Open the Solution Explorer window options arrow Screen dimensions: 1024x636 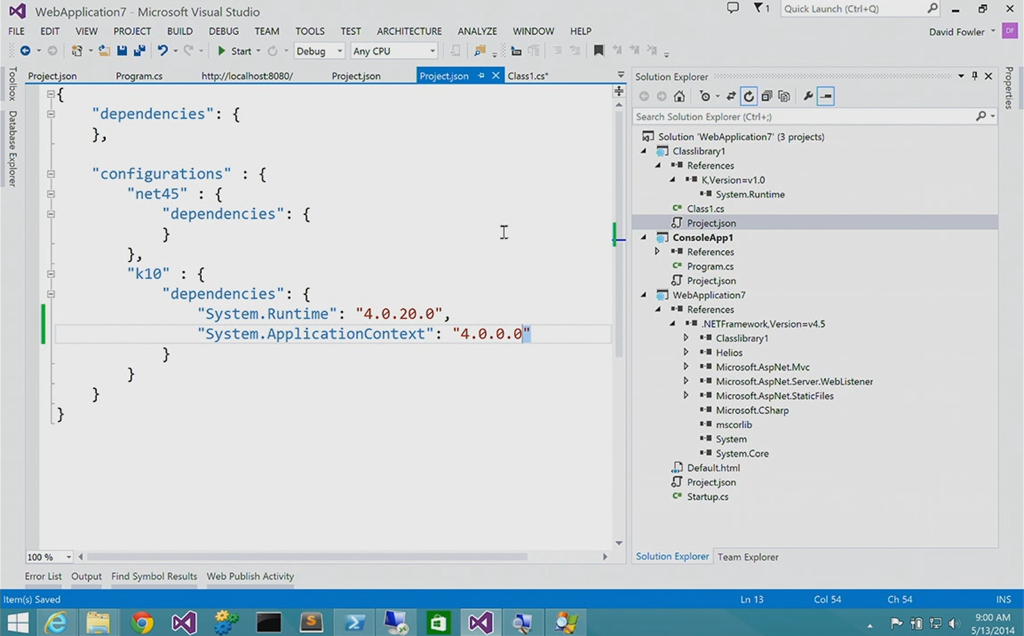coord(961,76)
